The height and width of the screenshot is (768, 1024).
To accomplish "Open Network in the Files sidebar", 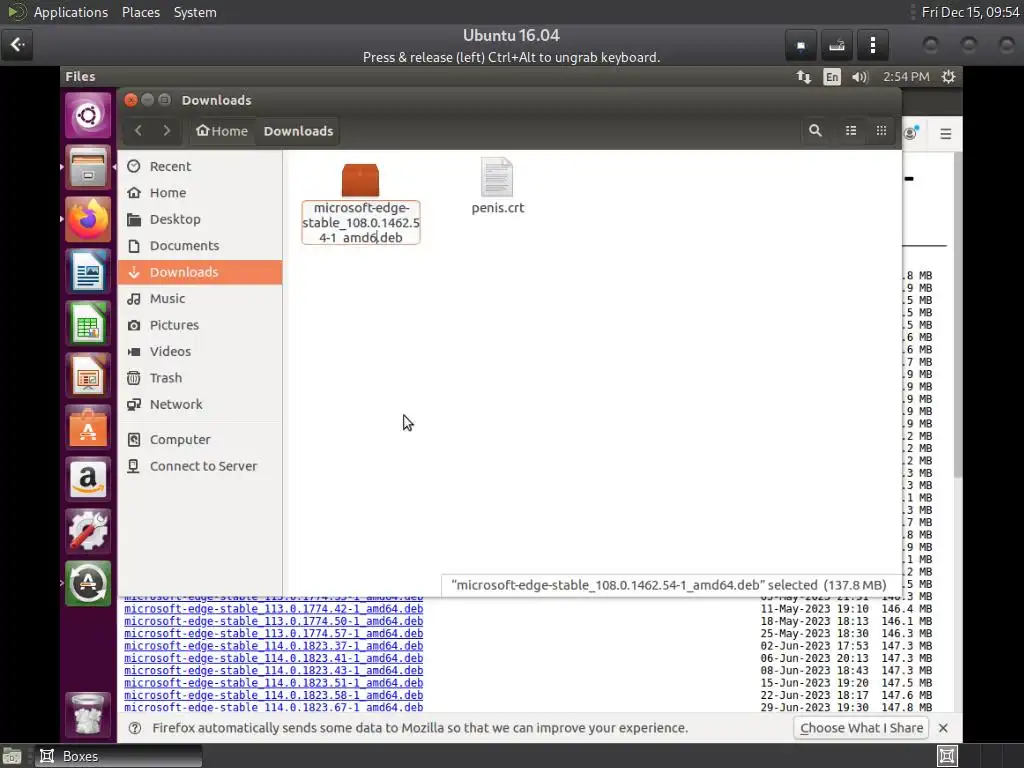I will [x=200, y=404].
